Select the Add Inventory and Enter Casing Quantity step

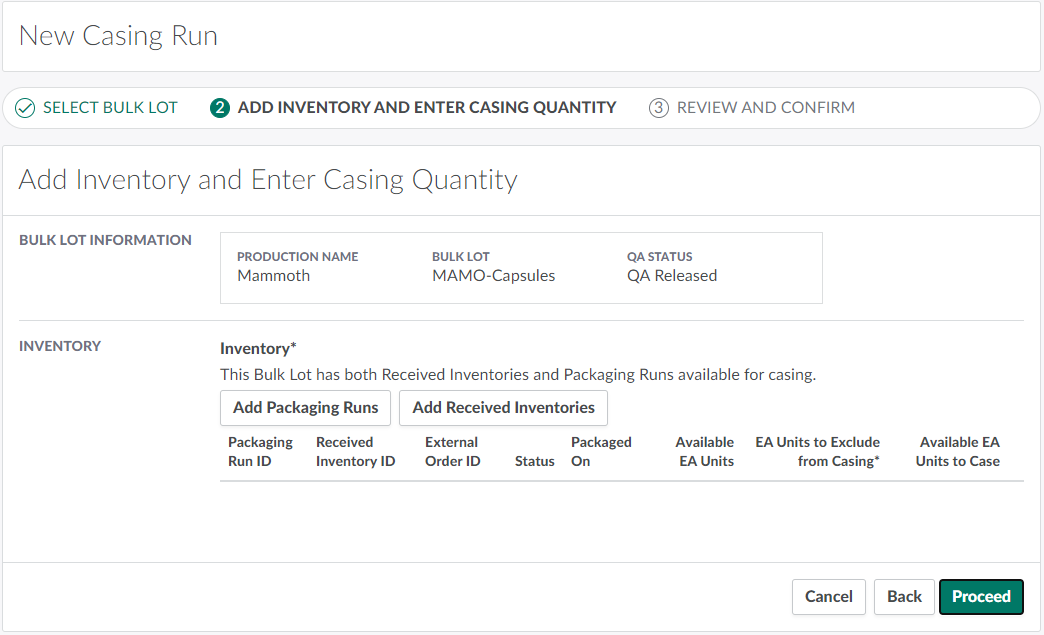(x=426, y=108)
